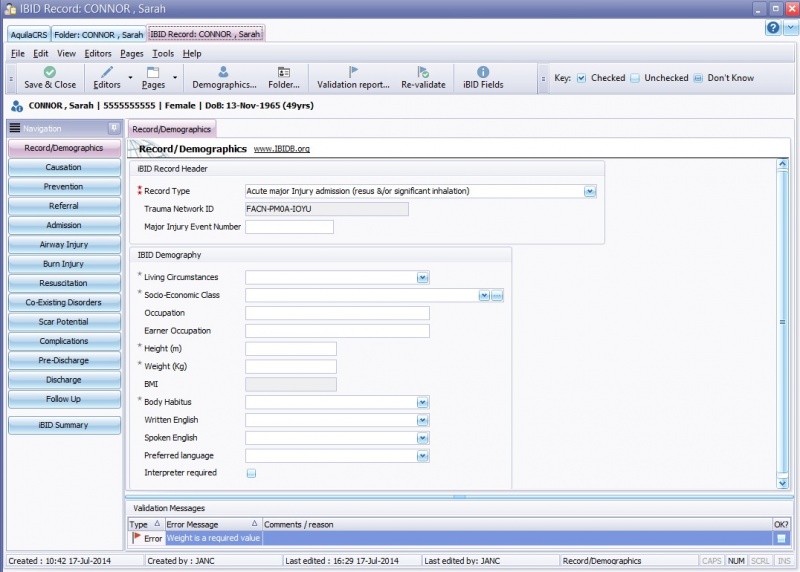800x572 pixels.
Task: Open the Validation report flag icon
Action: tap(353, 73)
